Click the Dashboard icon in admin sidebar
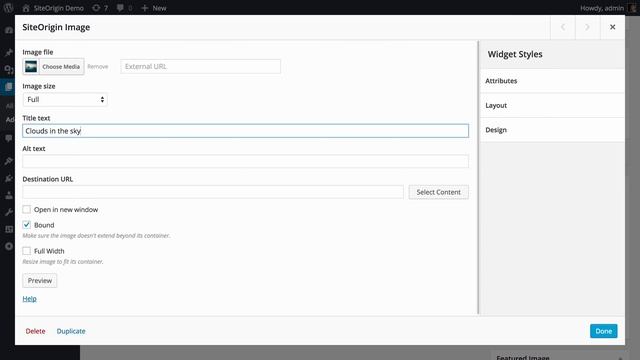The height and width of the screenshot is (360, 640). [x=9, y=31]
